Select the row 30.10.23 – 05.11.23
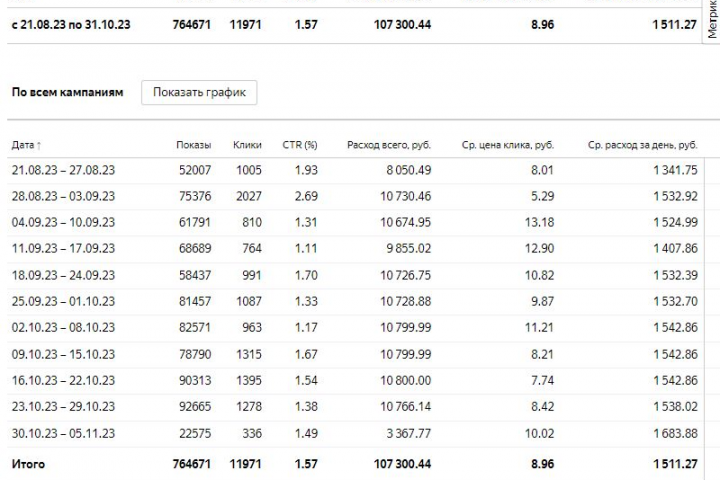This screenshot has height=480, width=720. coord(355,434)
